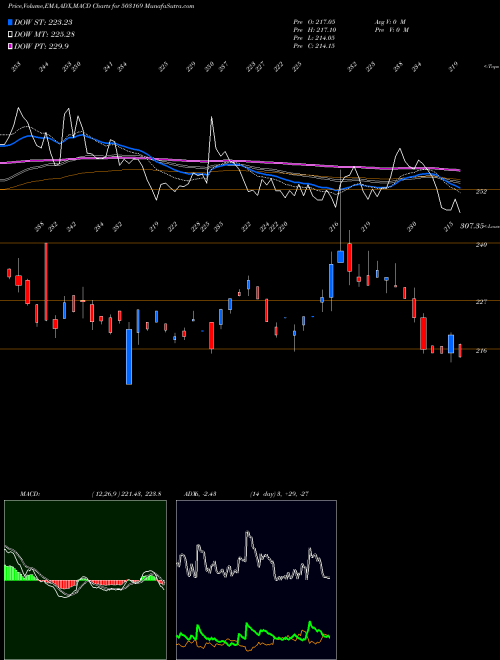Click the Pre V volume text
This screenshot has width=500, height=660.
click(391, 29)
